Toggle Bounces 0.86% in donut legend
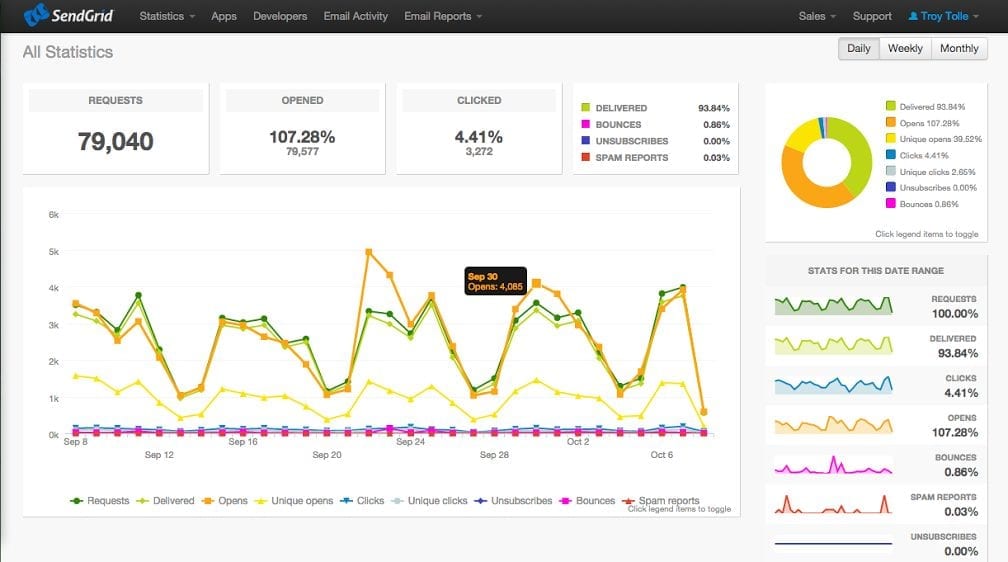This screenshot has height=562, width=1008. [922, 203]
